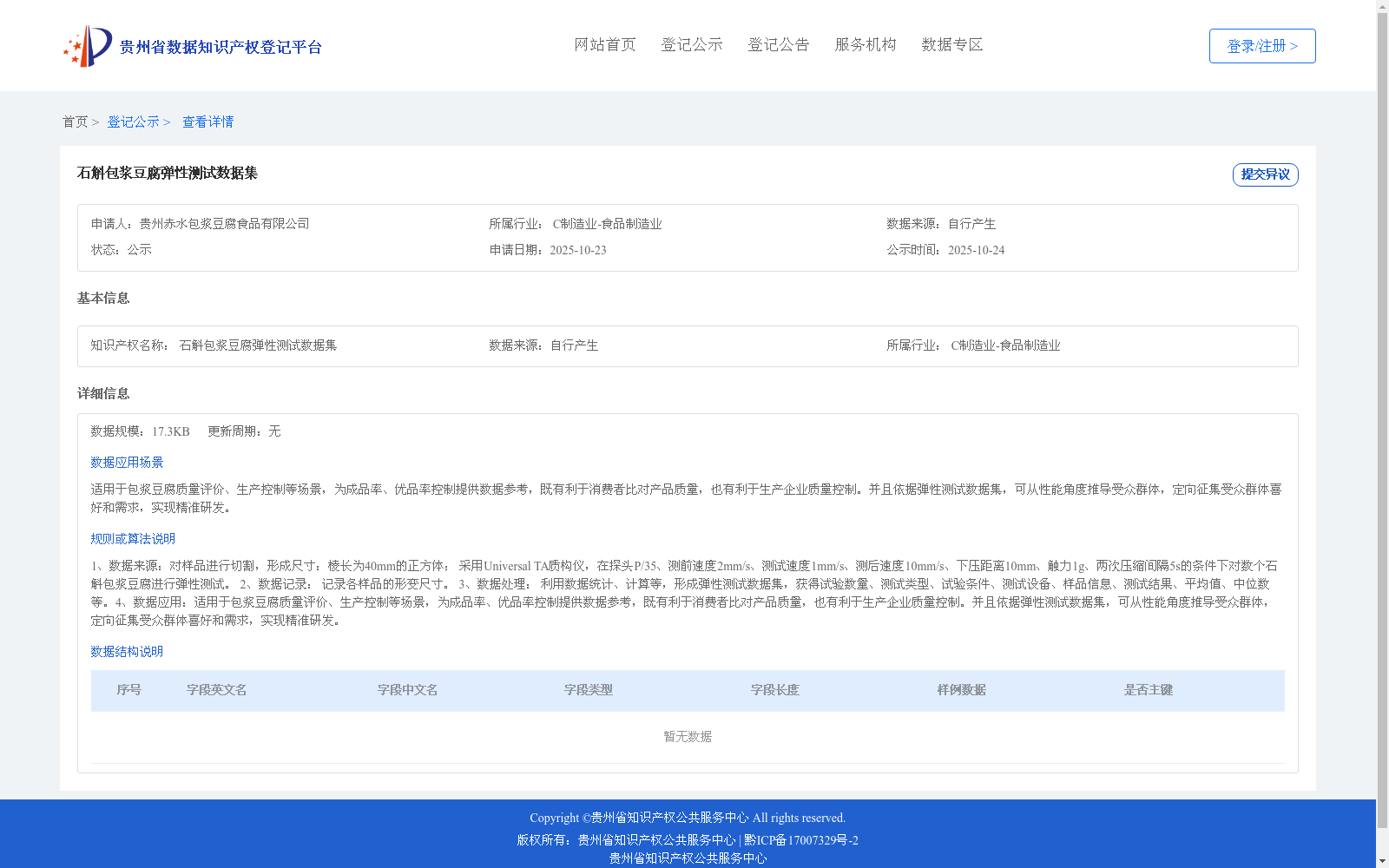The width and height of the screenshot is (1389, 868).
Task: Open the 登记公告 navigation item
Action: pos(779,44)
